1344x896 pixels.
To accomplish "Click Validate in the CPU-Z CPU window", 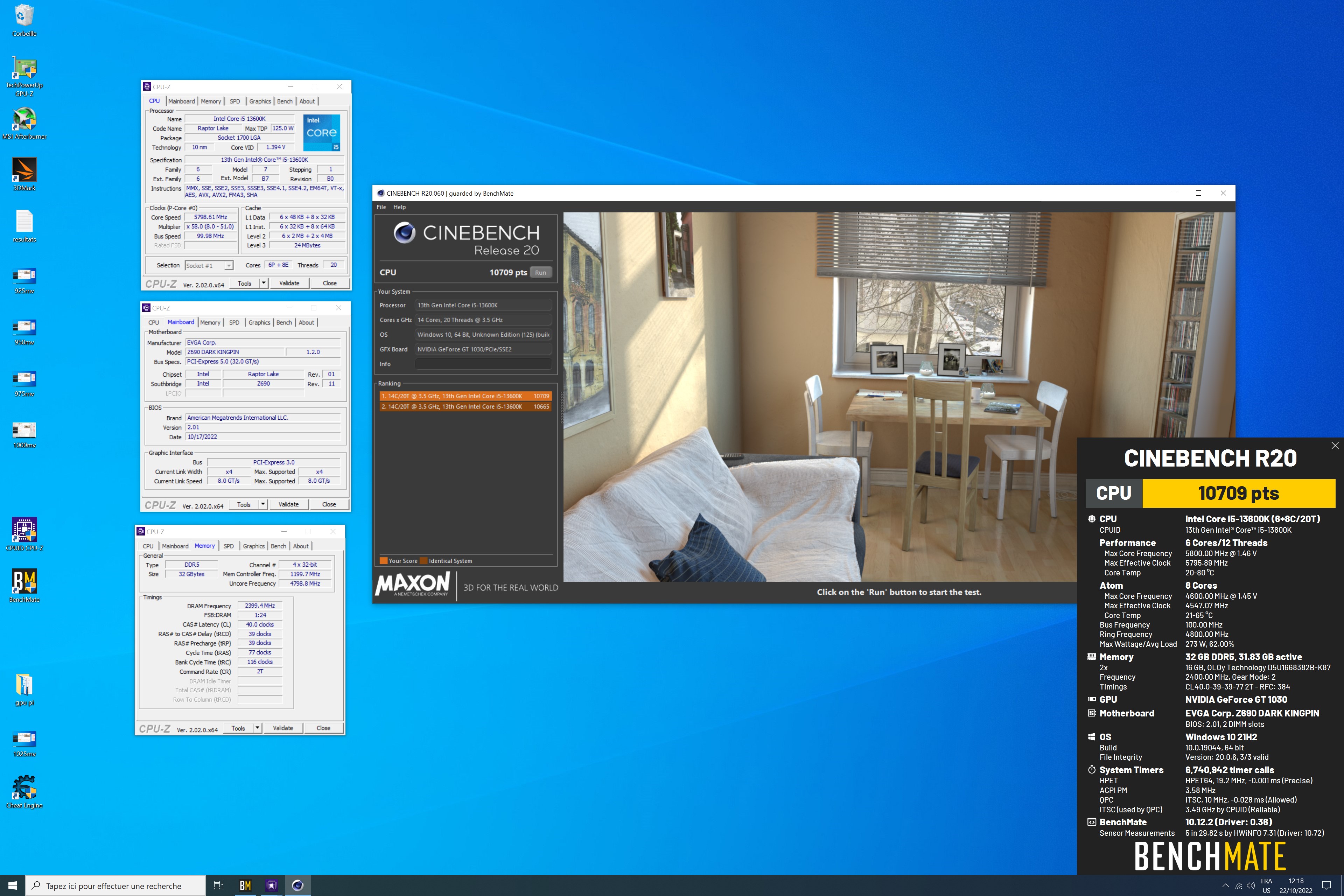I will pyautogui.click(x=289, y=283).
